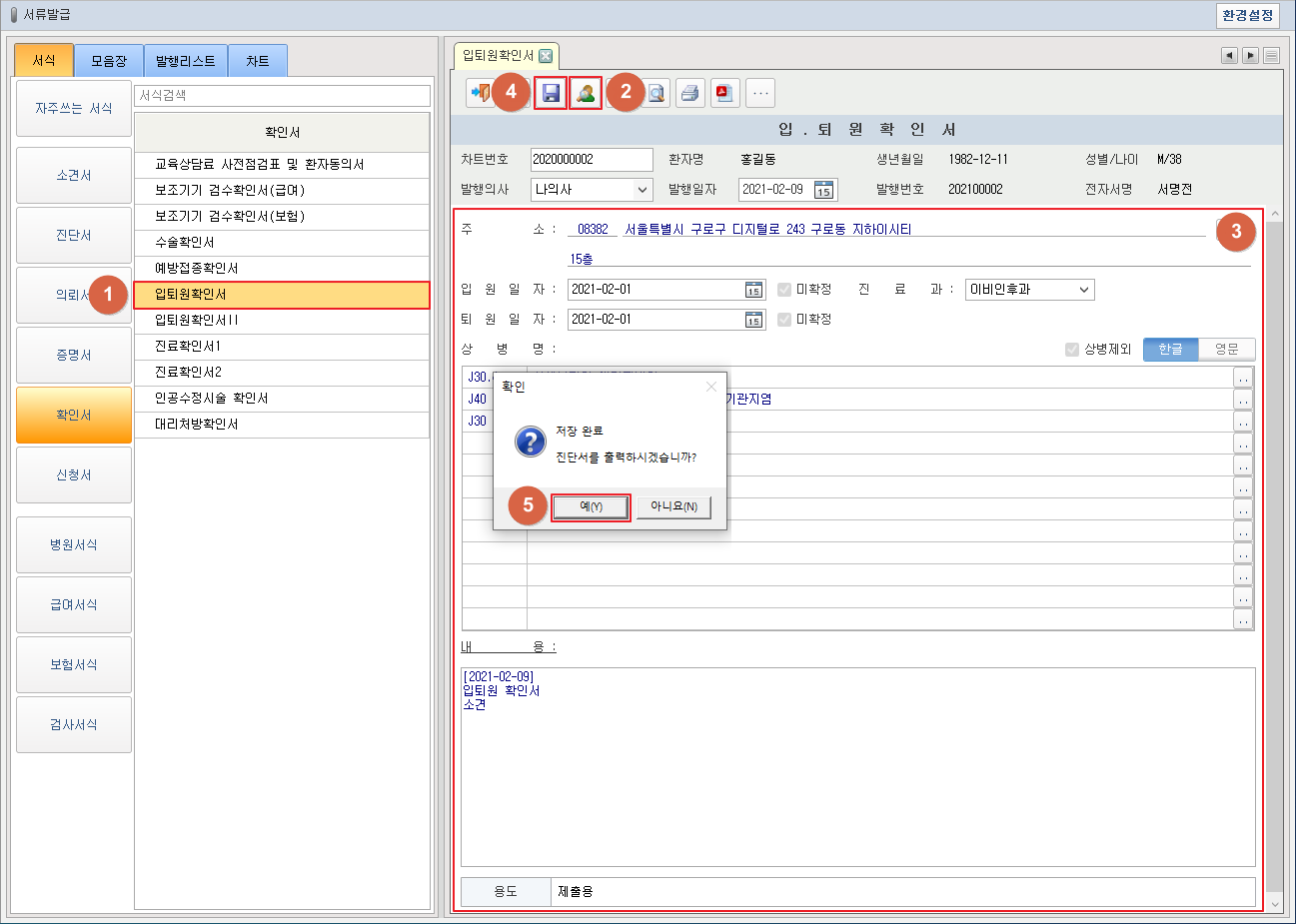Click the patient lookup person icon
Screen dimensions: 1296x924
(x=586, y=93)
